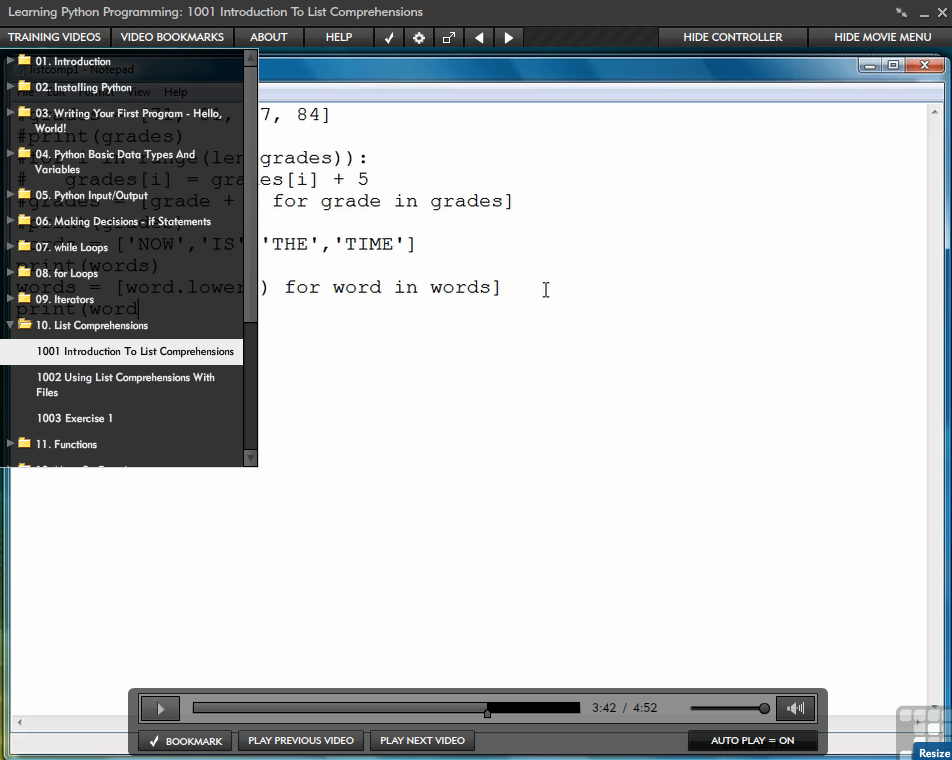
Task: Toggle Hide Controller button
Action: click(x=732, y=37)
